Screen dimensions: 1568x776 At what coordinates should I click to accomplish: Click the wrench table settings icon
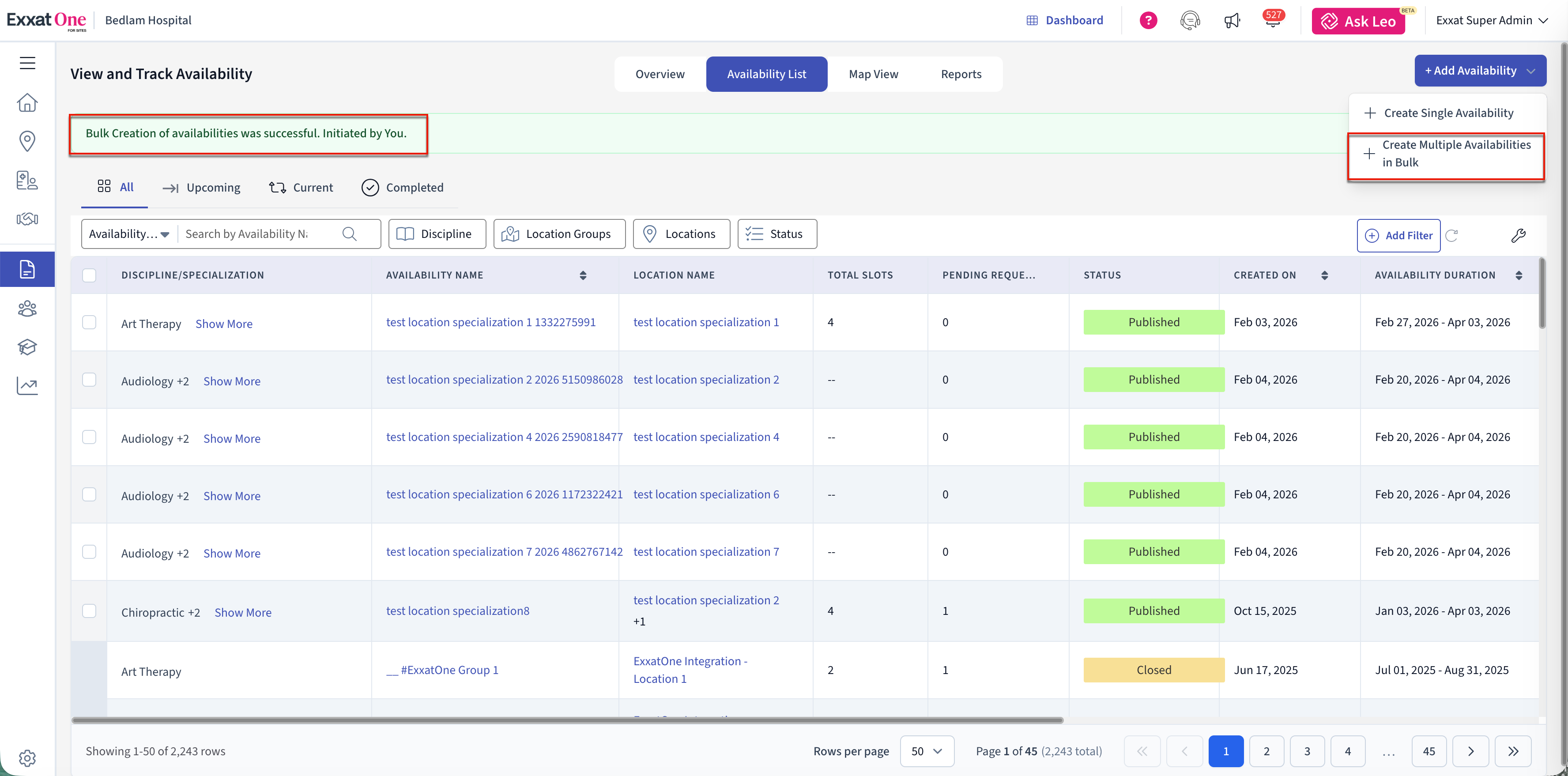[1518, 236]
